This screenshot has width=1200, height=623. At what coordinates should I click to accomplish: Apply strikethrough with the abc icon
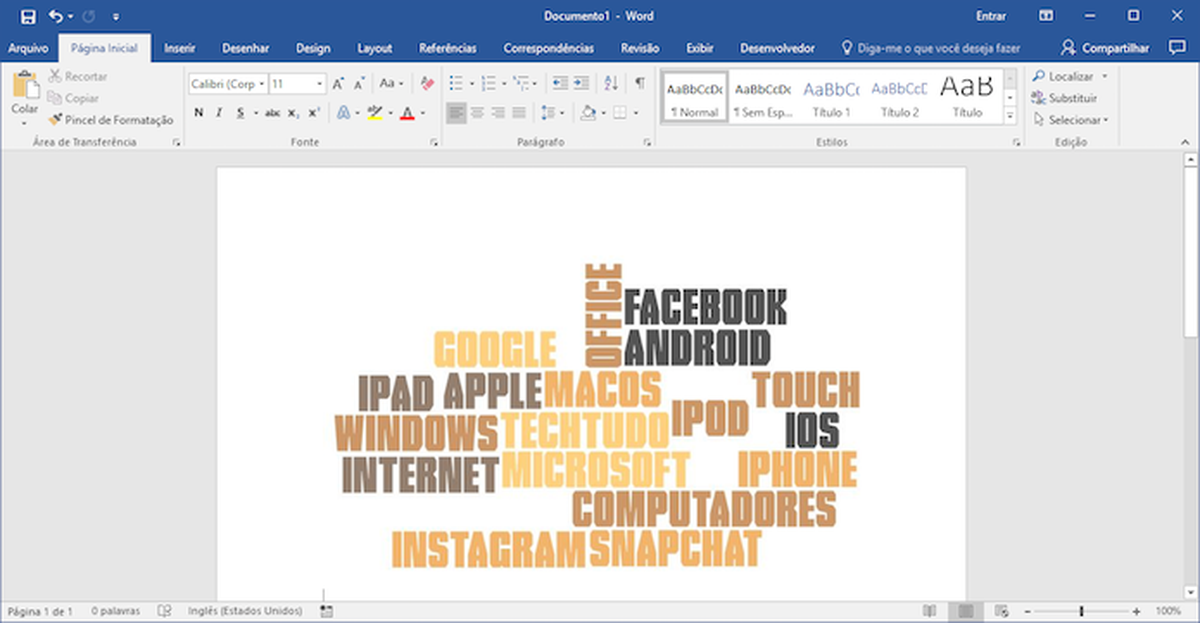[273, 113]
